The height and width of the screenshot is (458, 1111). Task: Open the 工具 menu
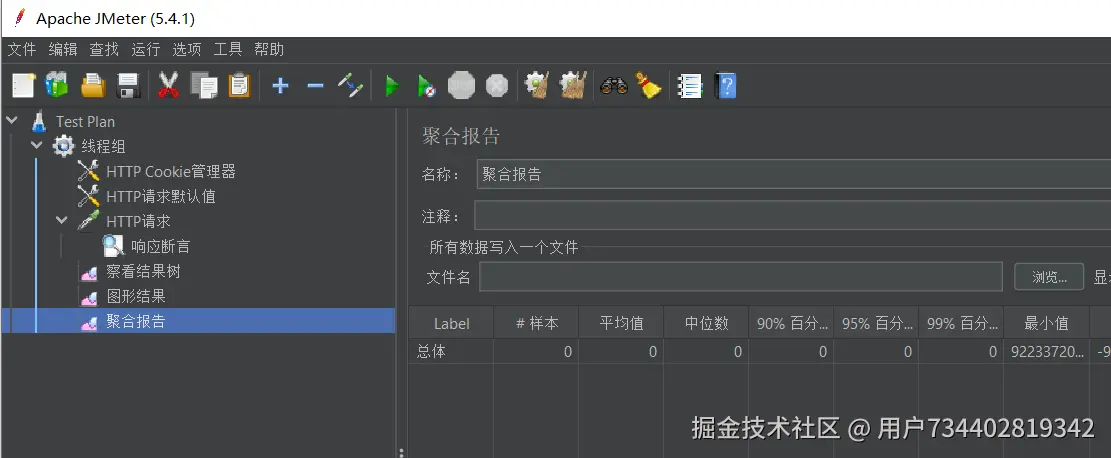(x=228, y=49)
